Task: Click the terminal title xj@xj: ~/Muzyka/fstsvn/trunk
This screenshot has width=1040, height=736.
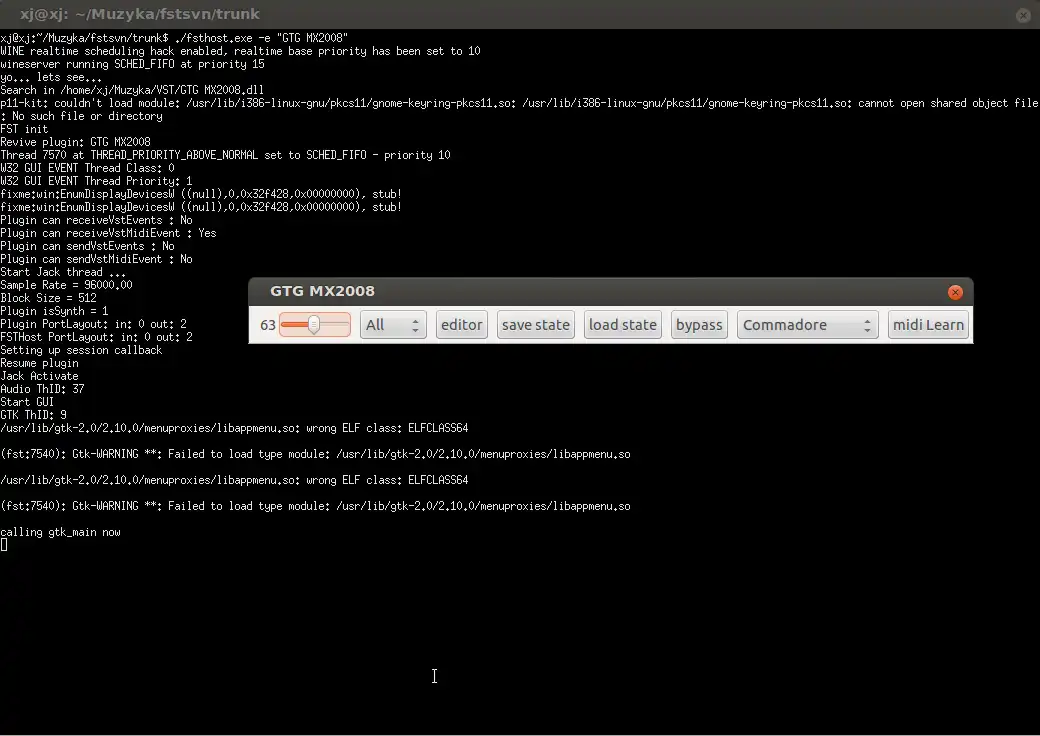Action: (140, 14)
